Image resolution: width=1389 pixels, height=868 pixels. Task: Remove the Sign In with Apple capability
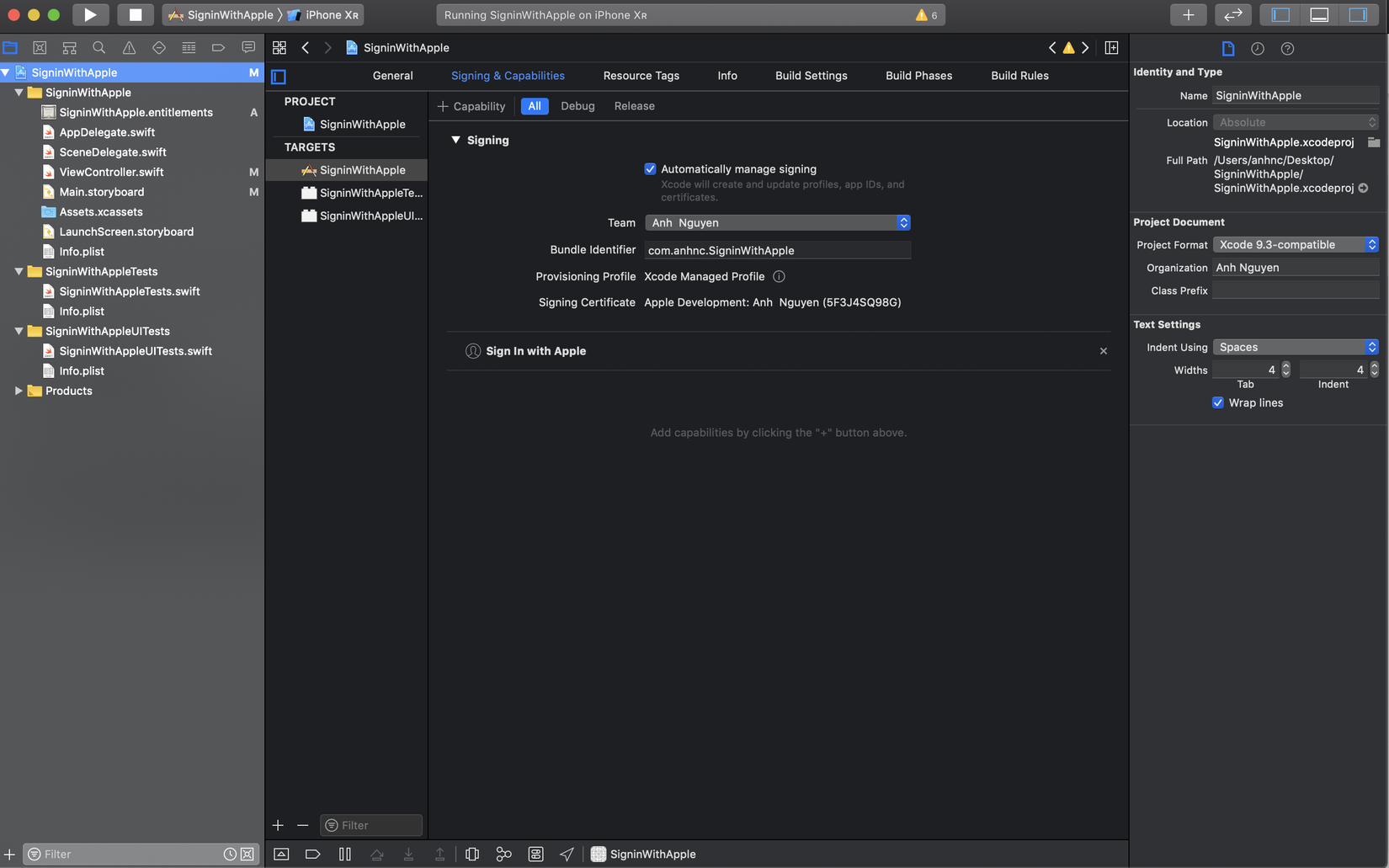[x=1104, y=351]
